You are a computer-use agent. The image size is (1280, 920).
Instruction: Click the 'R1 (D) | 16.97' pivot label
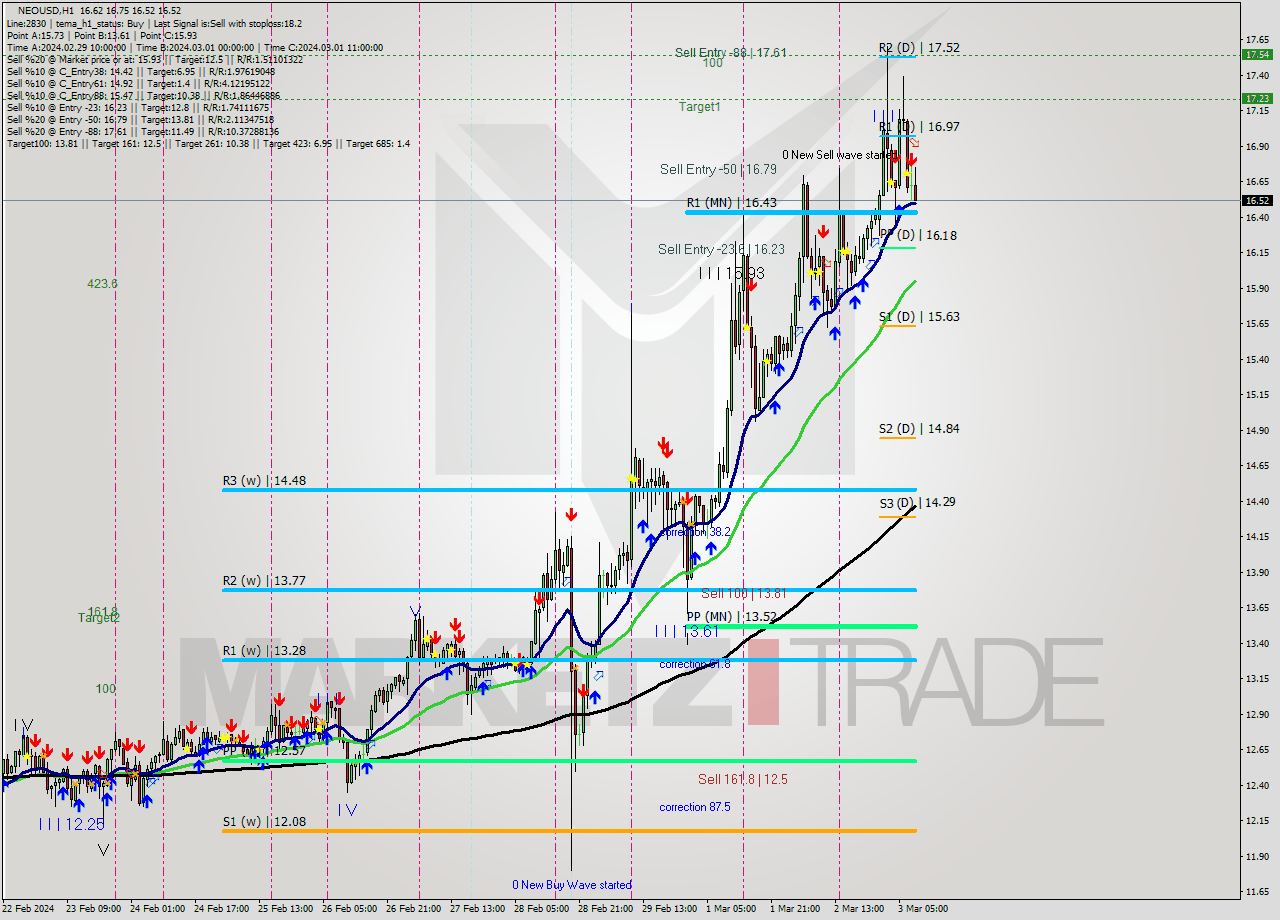919,127
